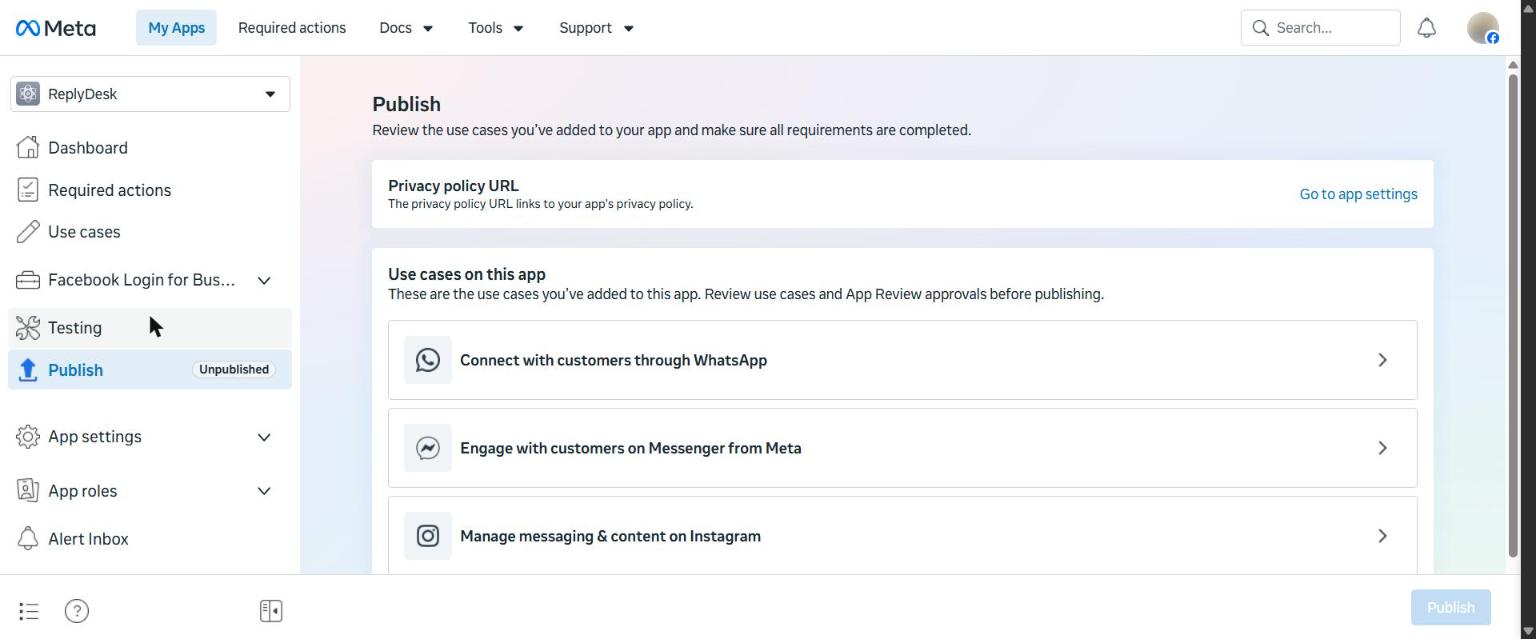
Task: Click the Publish page heading
Action: pos(406,104)
